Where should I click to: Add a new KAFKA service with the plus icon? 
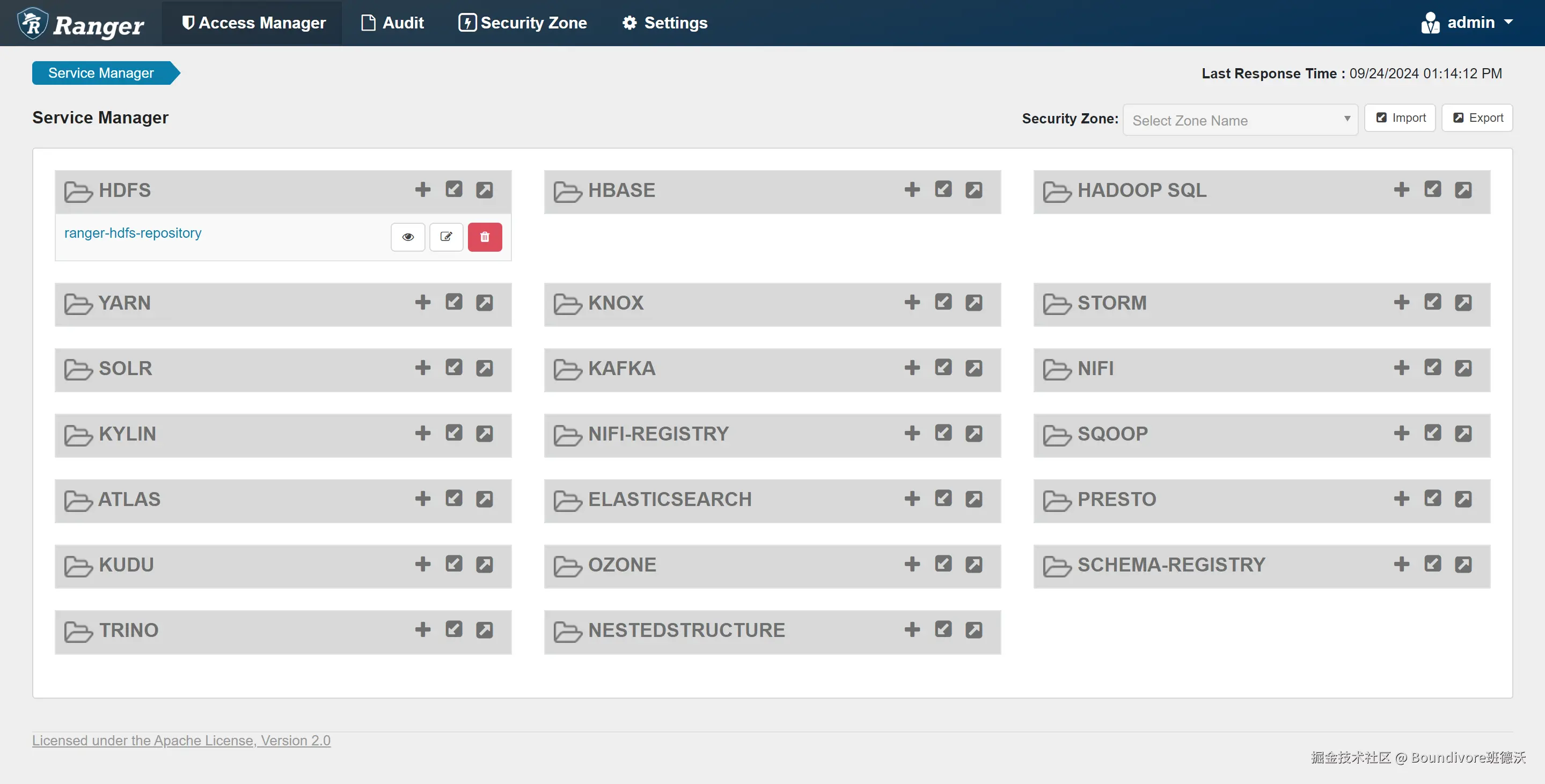(x=912, y=368)
